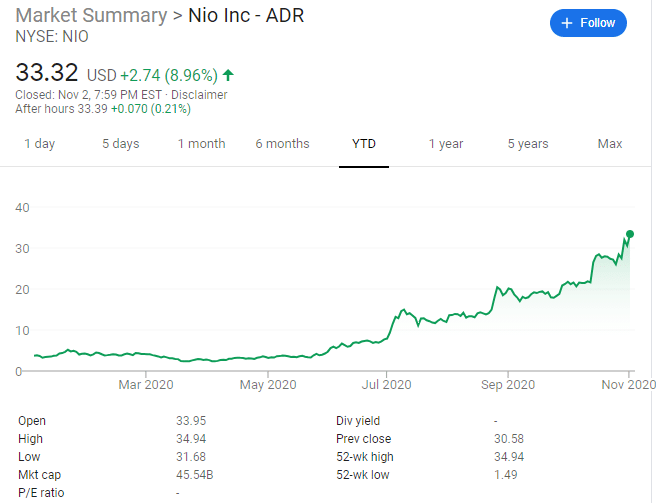Select the Max range tab
The image size is (656, 503).
coord(610,144)
